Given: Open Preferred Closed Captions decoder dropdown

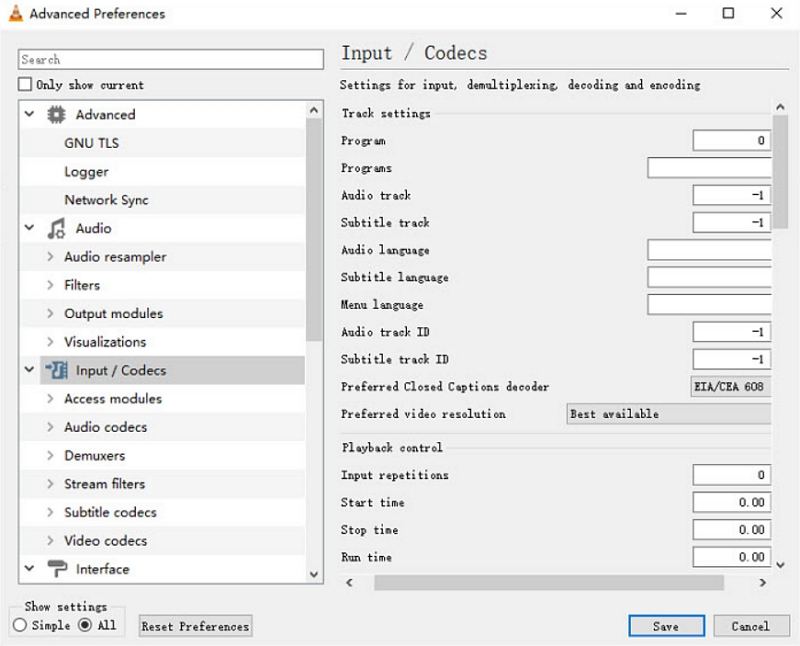Looking at the screenshot, I should point(731,386).
